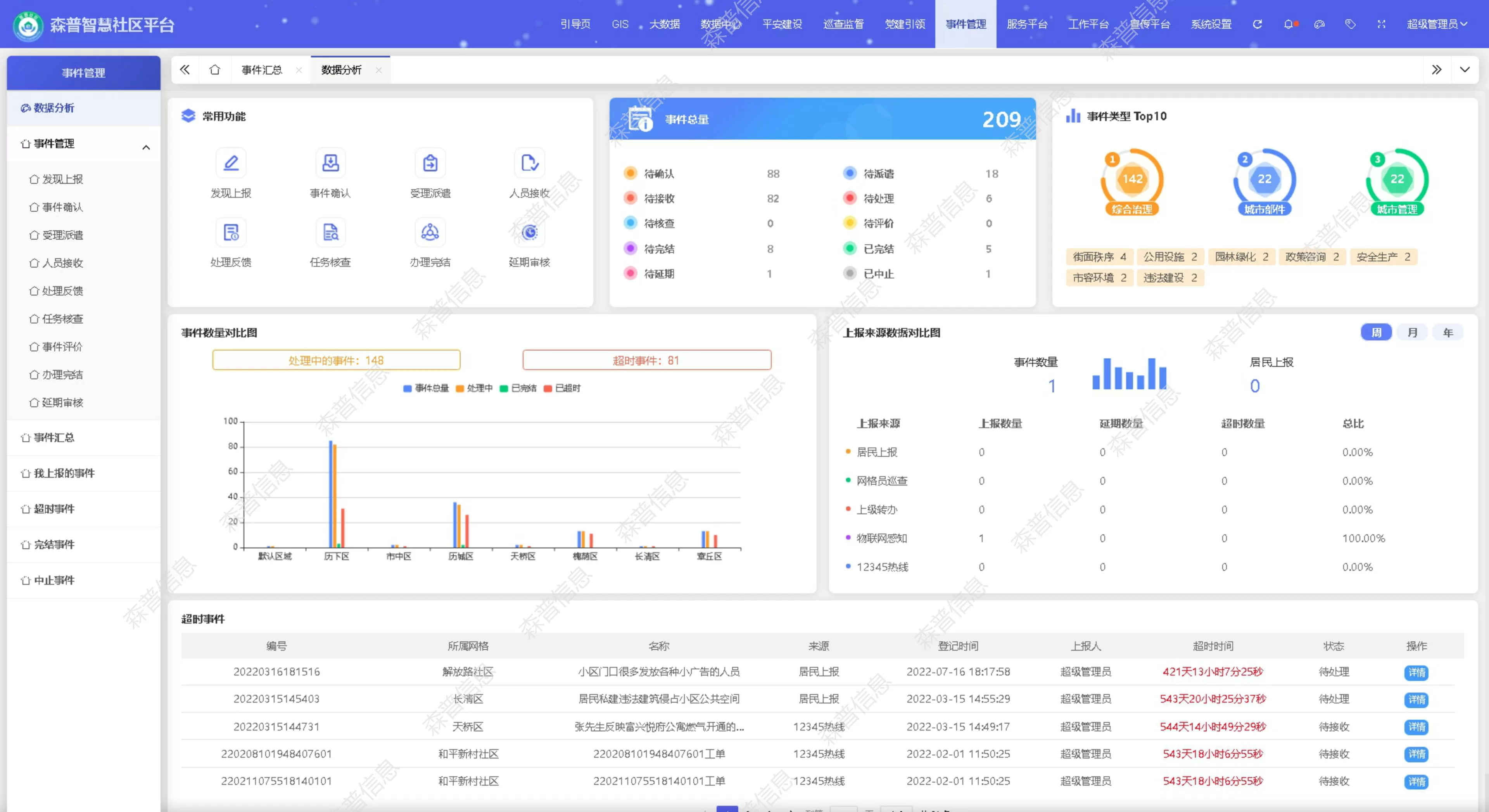Viewport: 1489px width, 812px height.
Task: Click the 超时事件: 81 box
Action: click(646, 360)
